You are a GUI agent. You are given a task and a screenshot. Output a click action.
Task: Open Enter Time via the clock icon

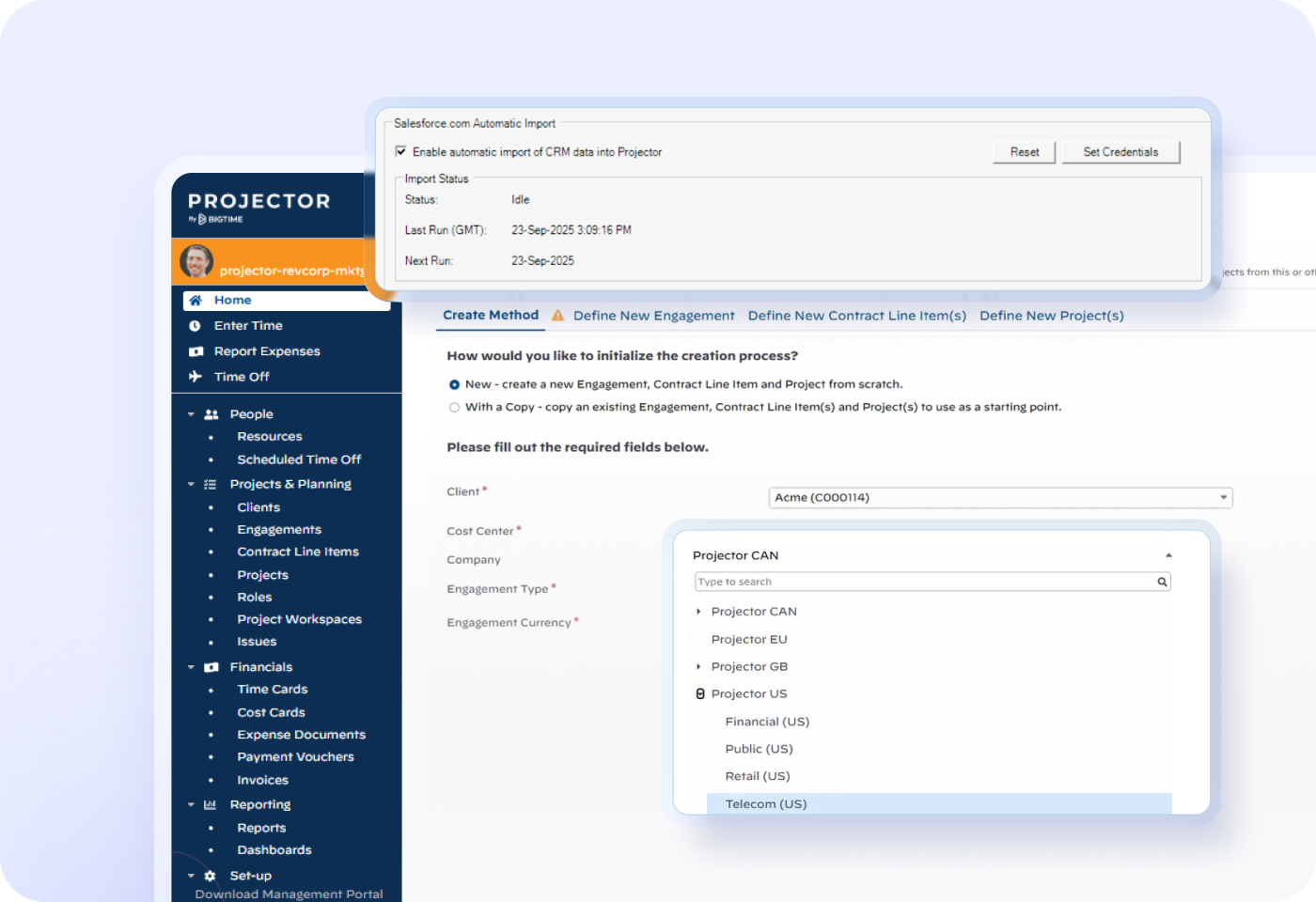click(x=195, y=325)
